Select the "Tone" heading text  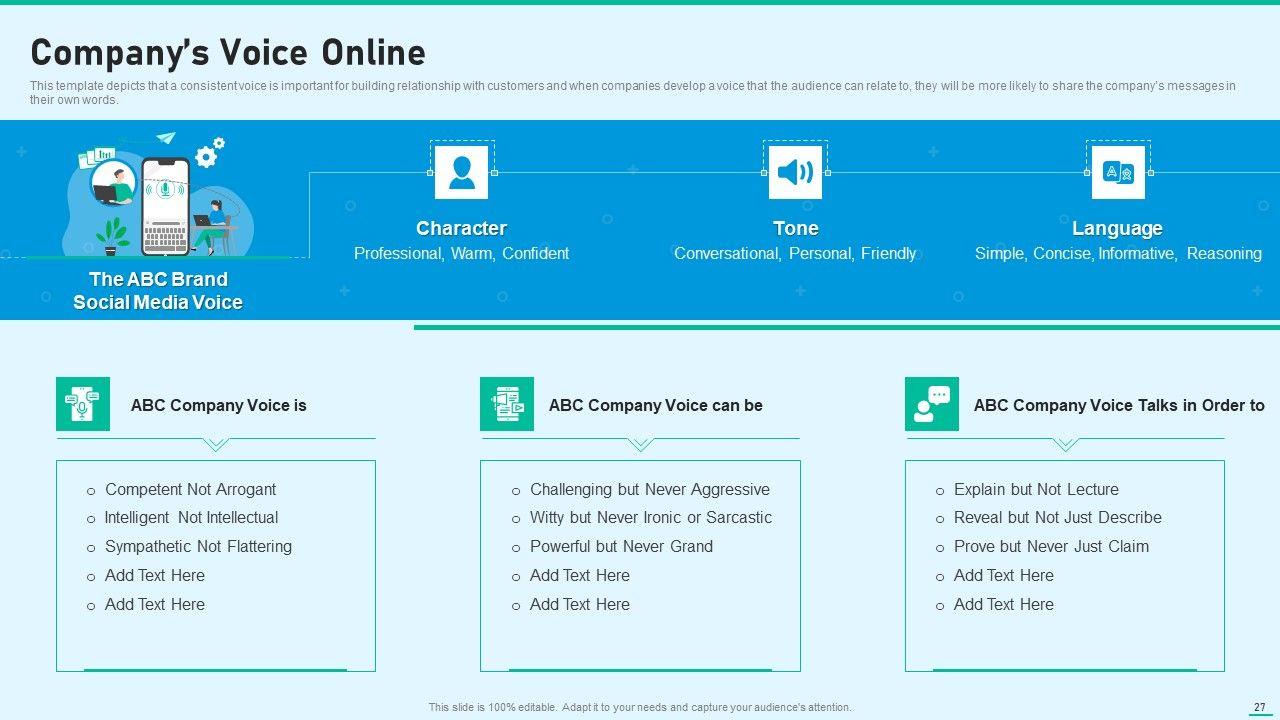(795, 228)
